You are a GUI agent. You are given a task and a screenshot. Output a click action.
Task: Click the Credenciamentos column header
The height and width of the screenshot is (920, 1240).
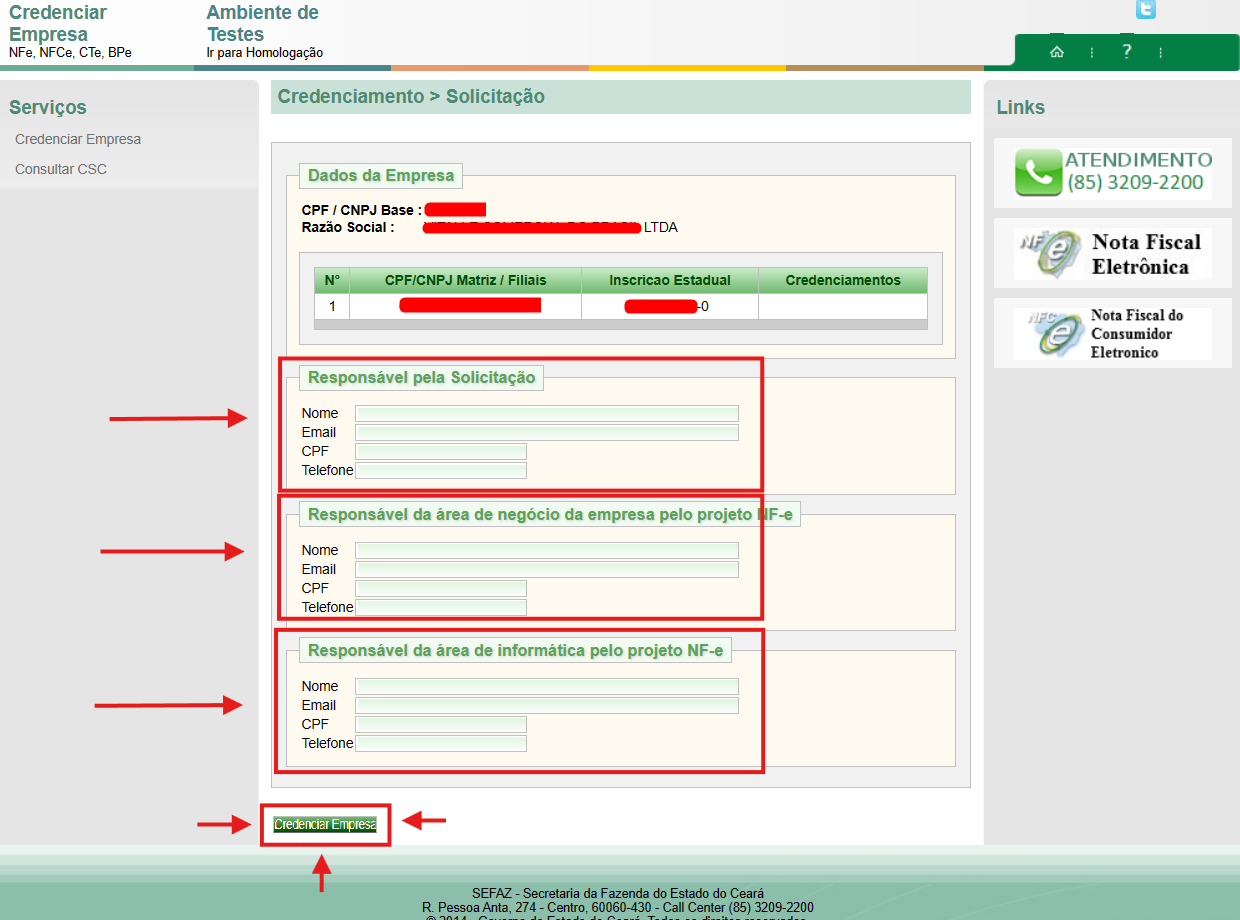[842, 280]
